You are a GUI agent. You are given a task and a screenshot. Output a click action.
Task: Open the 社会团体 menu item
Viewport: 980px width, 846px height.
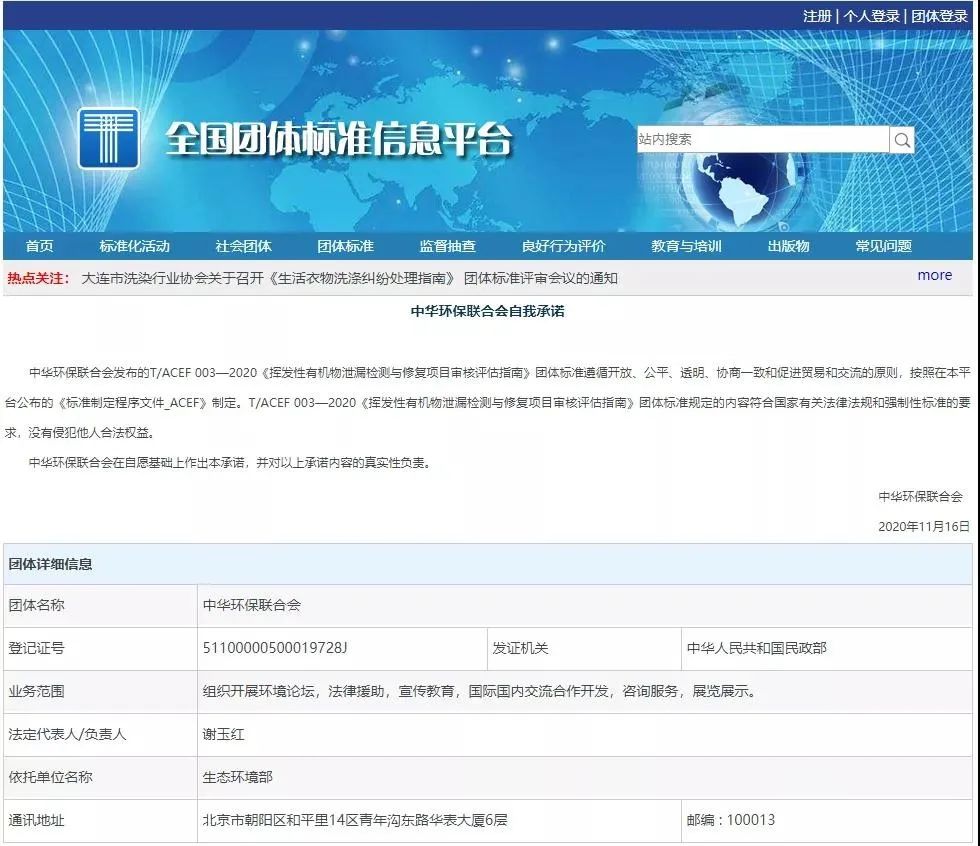tap(243, 246)
